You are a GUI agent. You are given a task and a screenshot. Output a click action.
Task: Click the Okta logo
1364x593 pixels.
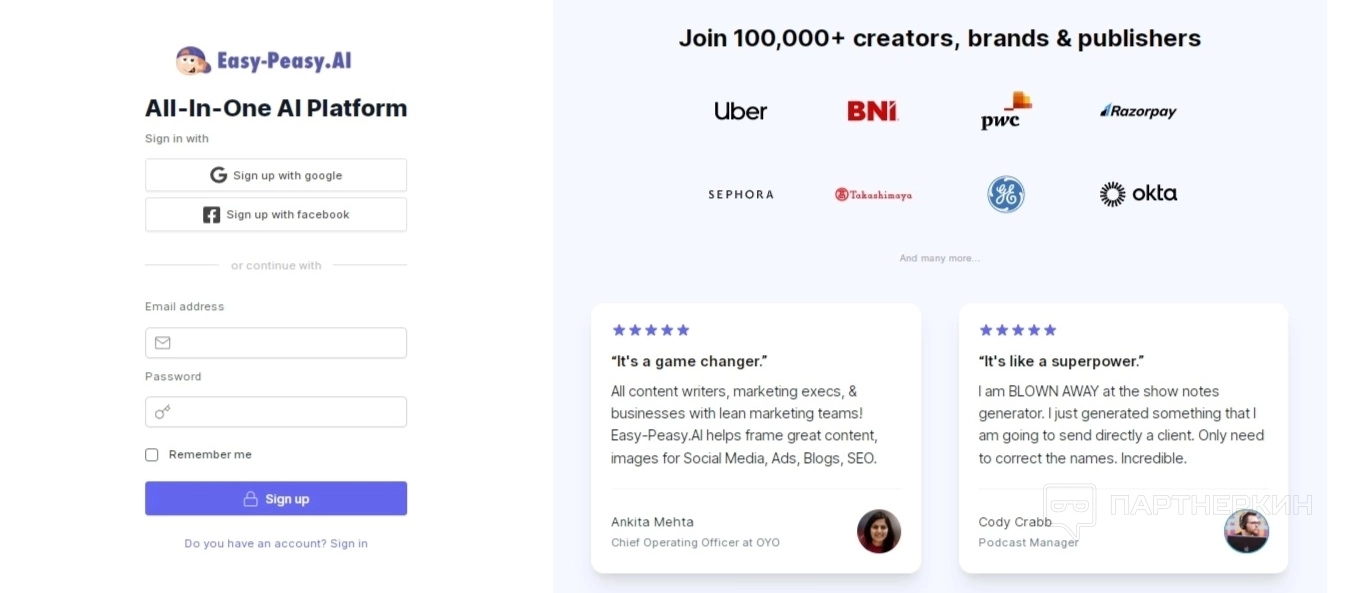tap(1138, 194)
